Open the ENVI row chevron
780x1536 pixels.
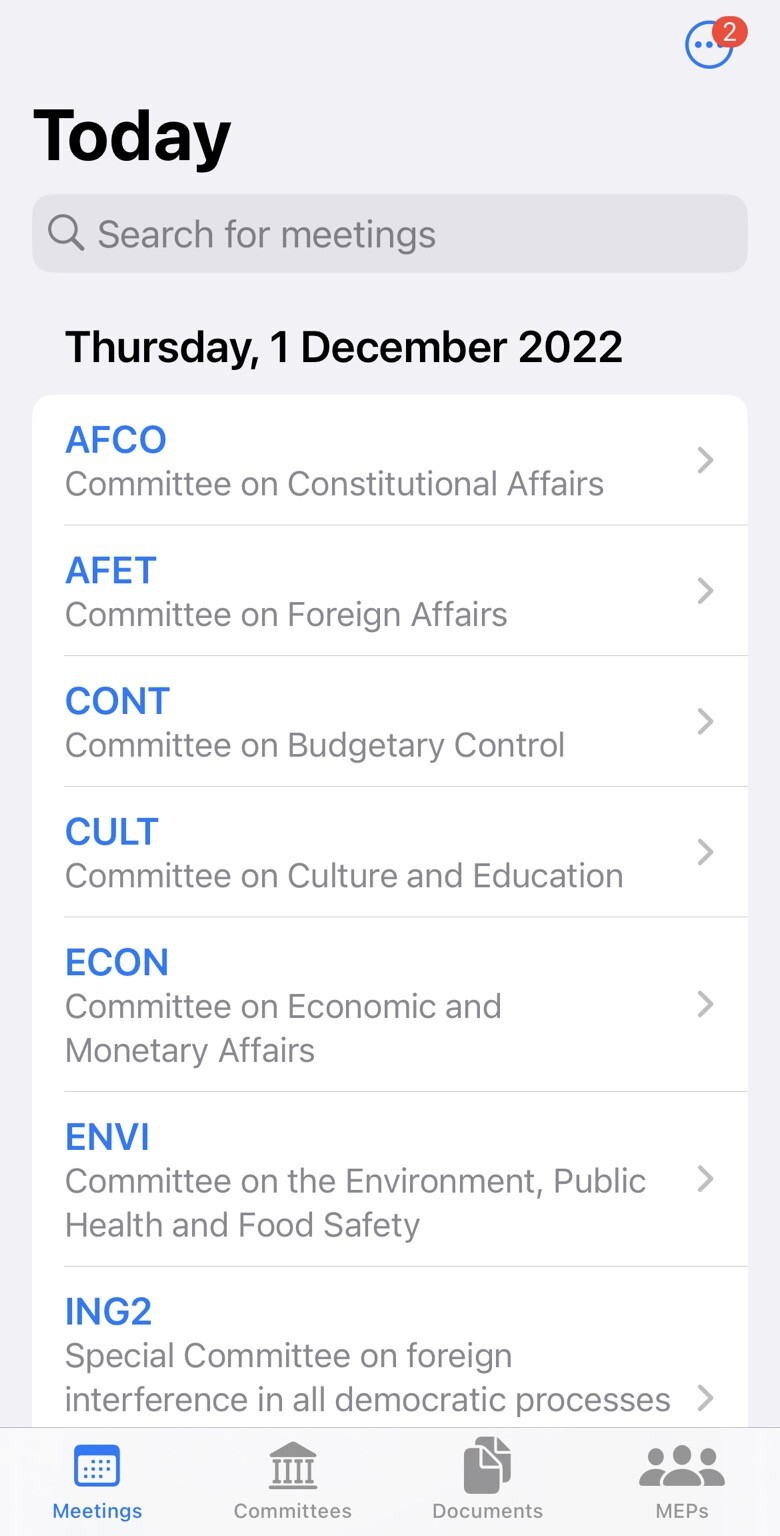point(705,1179)
